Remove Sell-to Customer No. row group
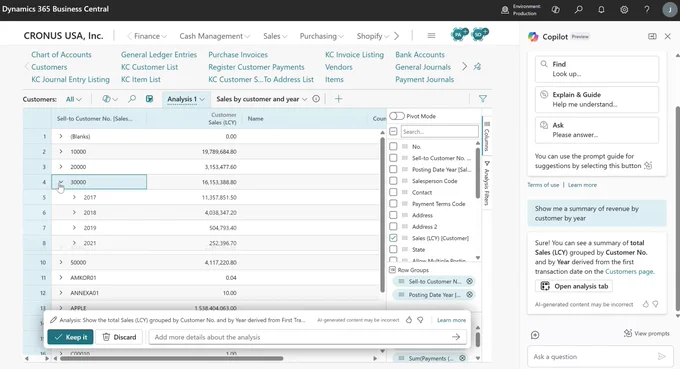 [470, 281]
